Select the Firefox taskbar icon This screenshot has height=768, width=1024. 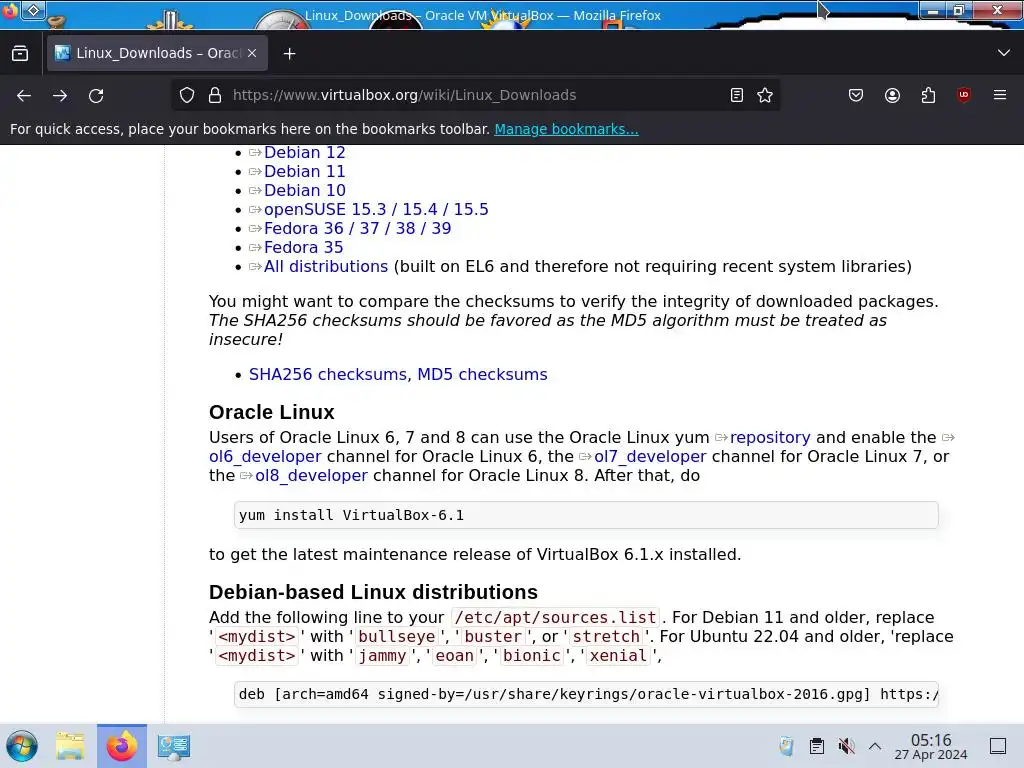[121, 746]
